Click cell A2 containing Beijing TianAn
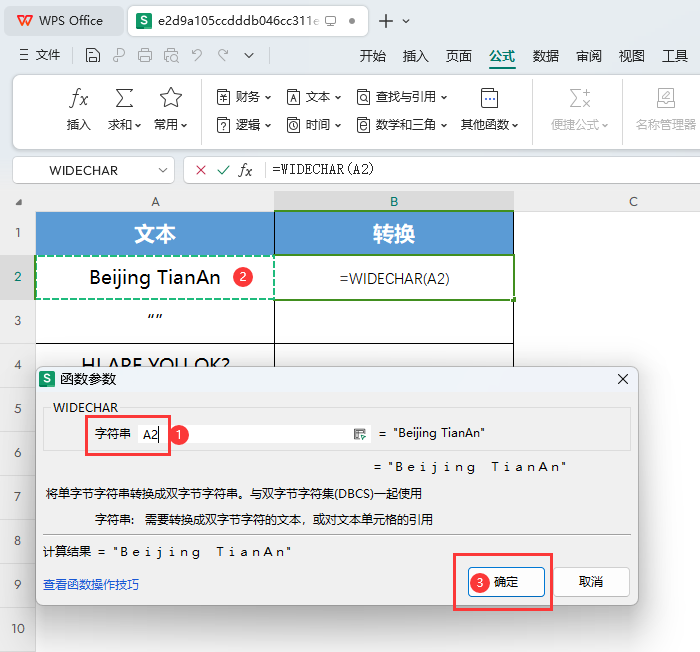 pyautogui.click(x=155, y=277)
